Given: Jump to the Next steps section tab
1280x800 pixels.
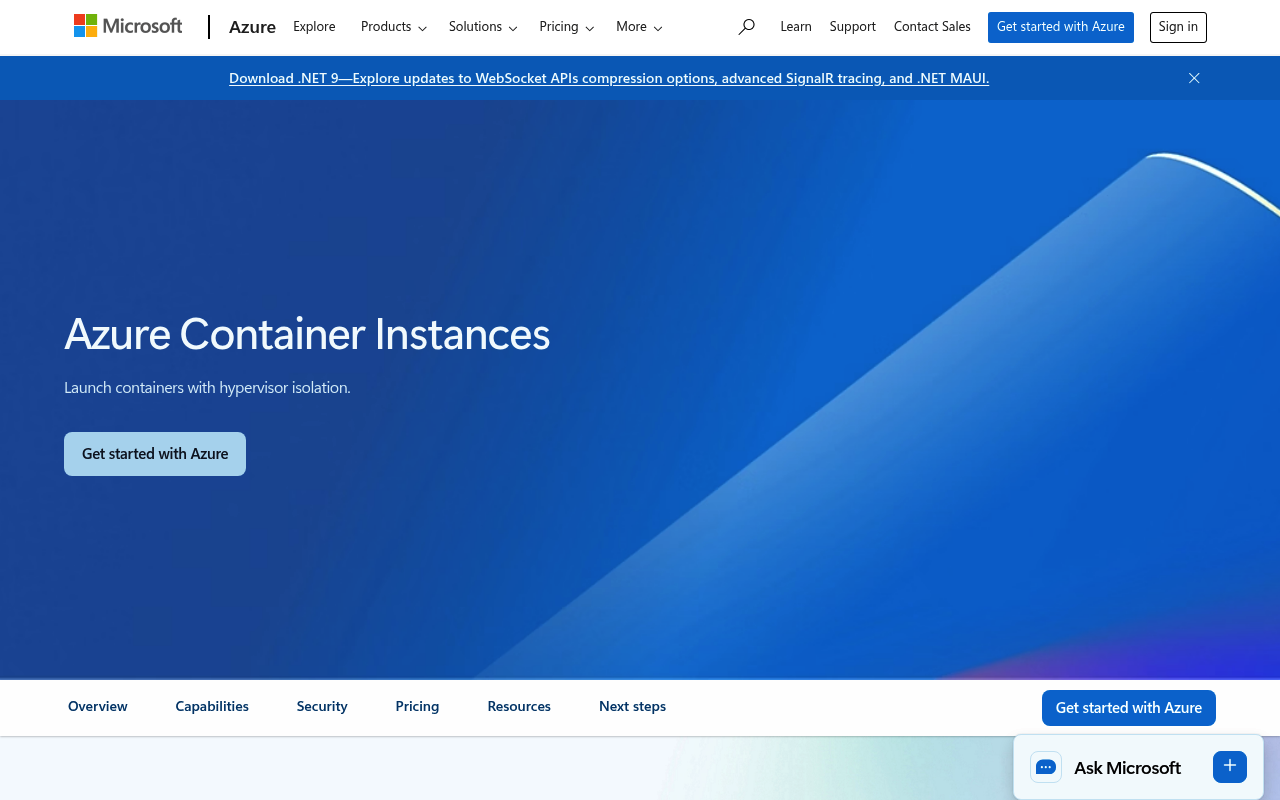Looking at the screenshot, I should [632, 706].
